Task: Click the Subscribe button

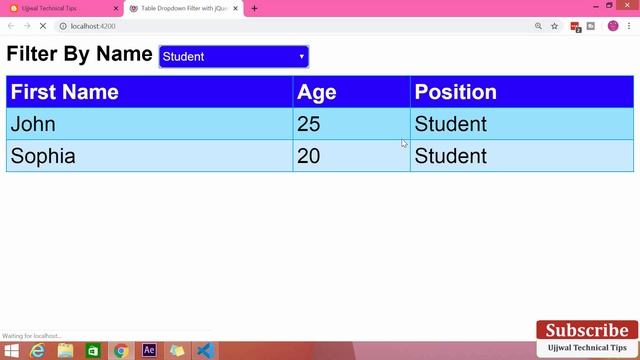Action: click(587, 330)
